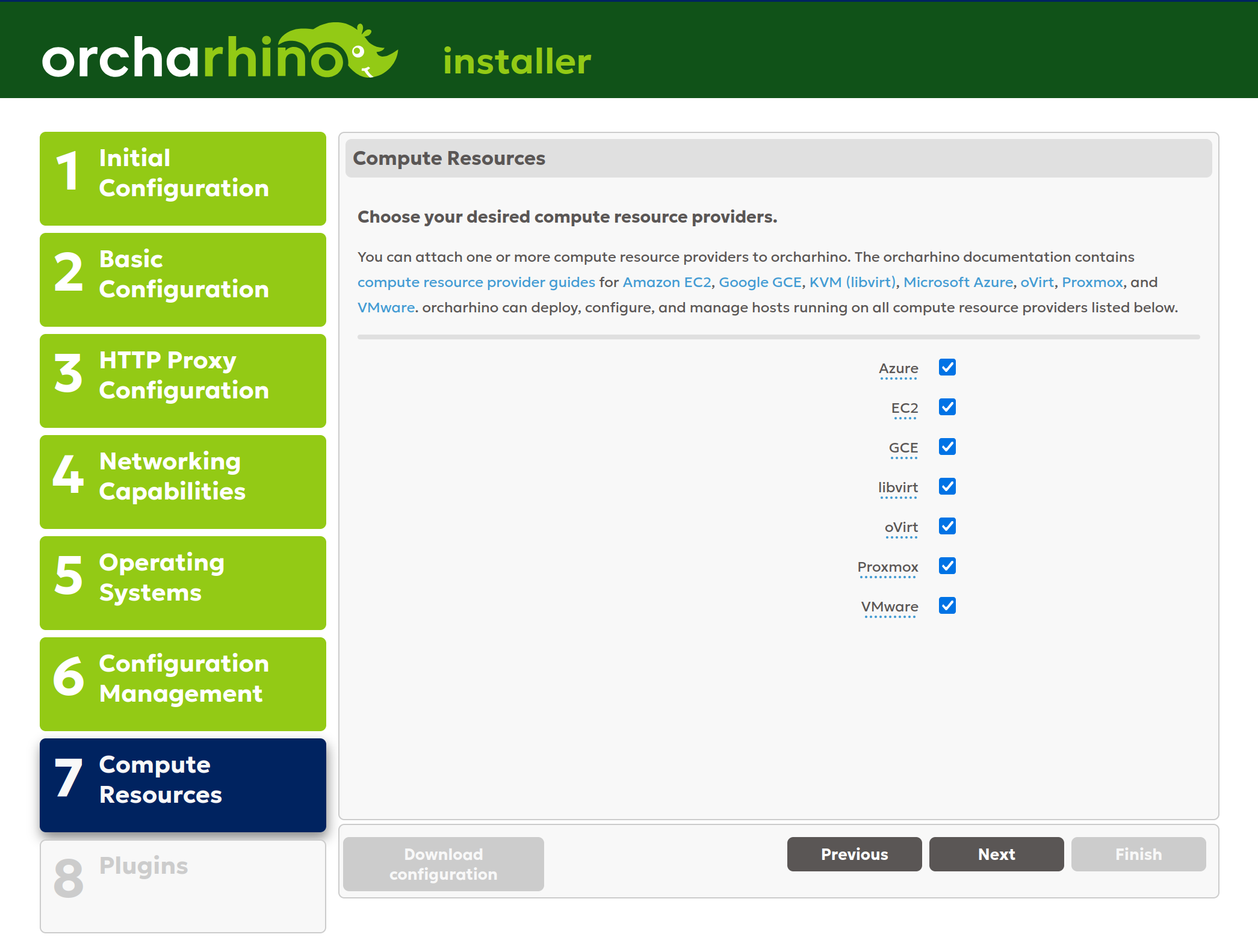Navigate to Operating Systems step
The image size is (1258, 952).
[184, 577]
